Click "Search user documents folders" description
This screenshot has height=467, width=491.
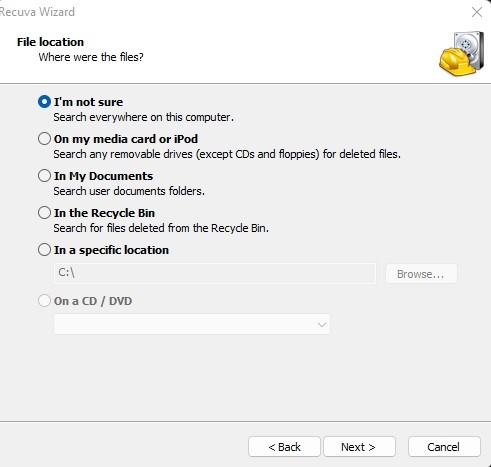(129, 191)
